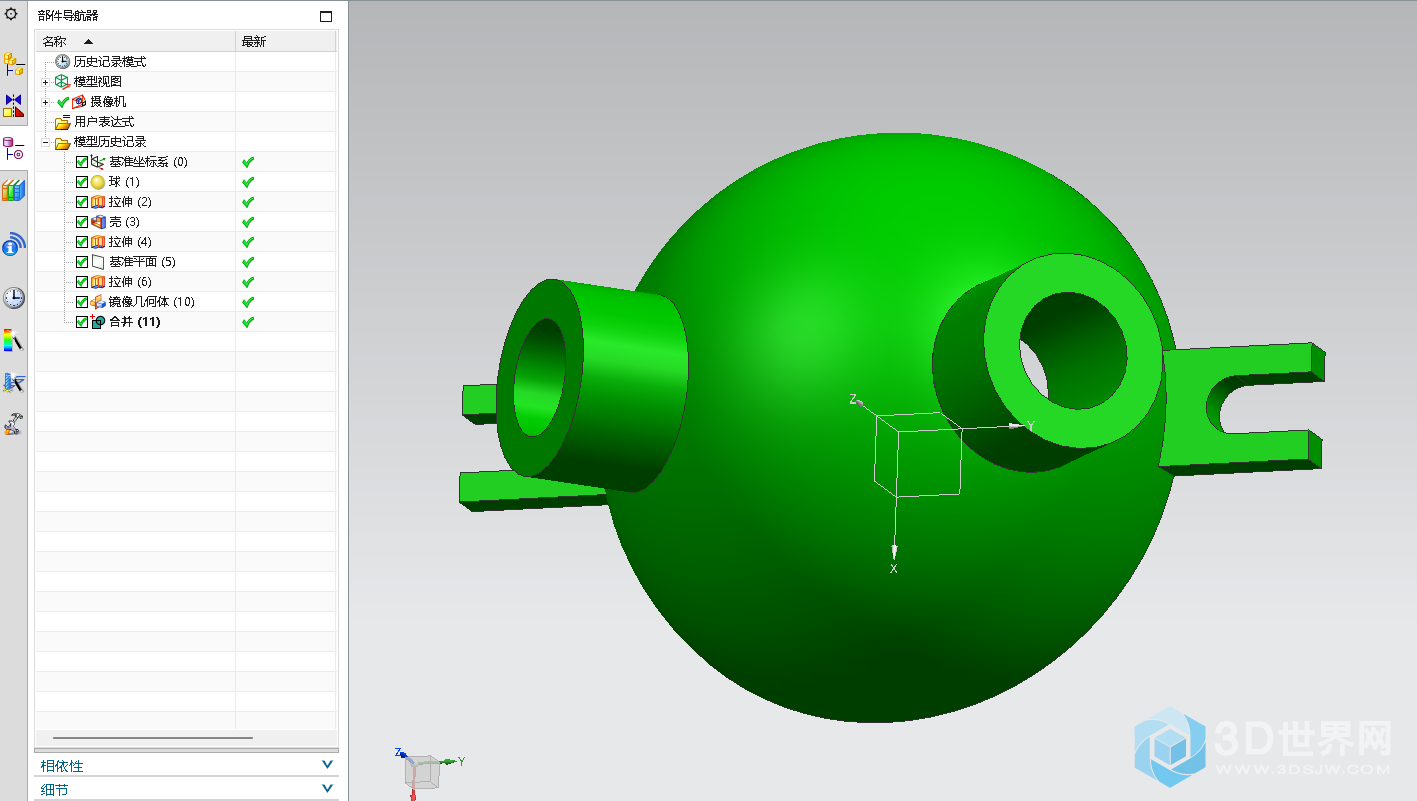Suppress 拉伸 (4) via its checkbox

point(82,242)
